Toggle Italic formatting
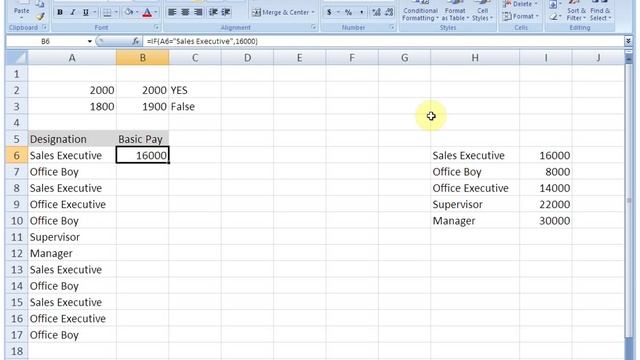The width and height of the screenshot is (640, 360). point(72,13)
